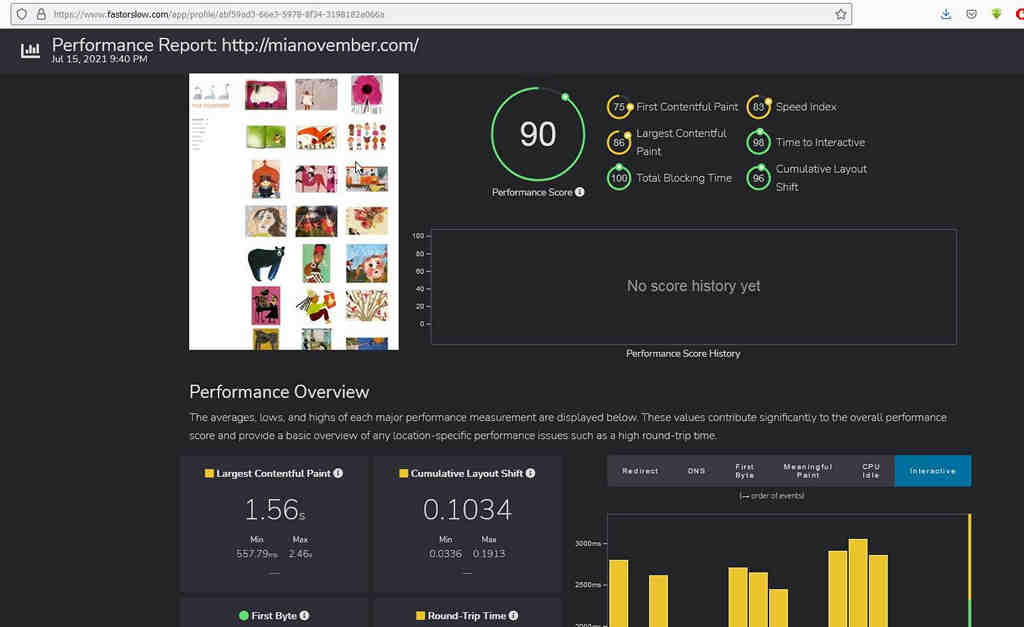Click the 'No score history yet' message
This screenshot has height=627, width=1024.
(x=694, y=286)
